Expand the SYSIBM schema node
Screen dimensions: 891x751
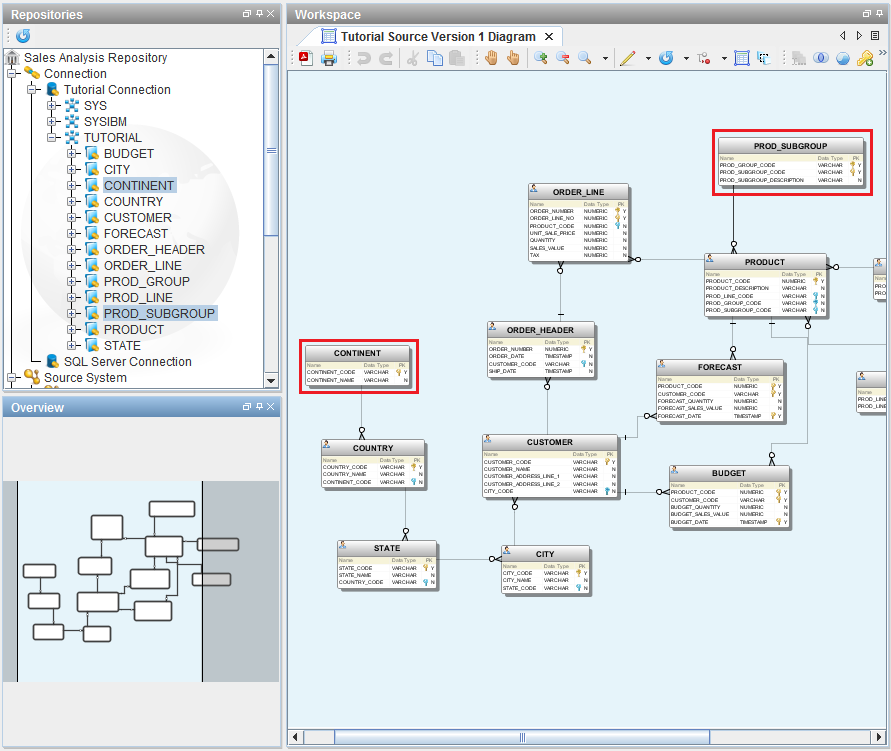click(x=53, y=122)
